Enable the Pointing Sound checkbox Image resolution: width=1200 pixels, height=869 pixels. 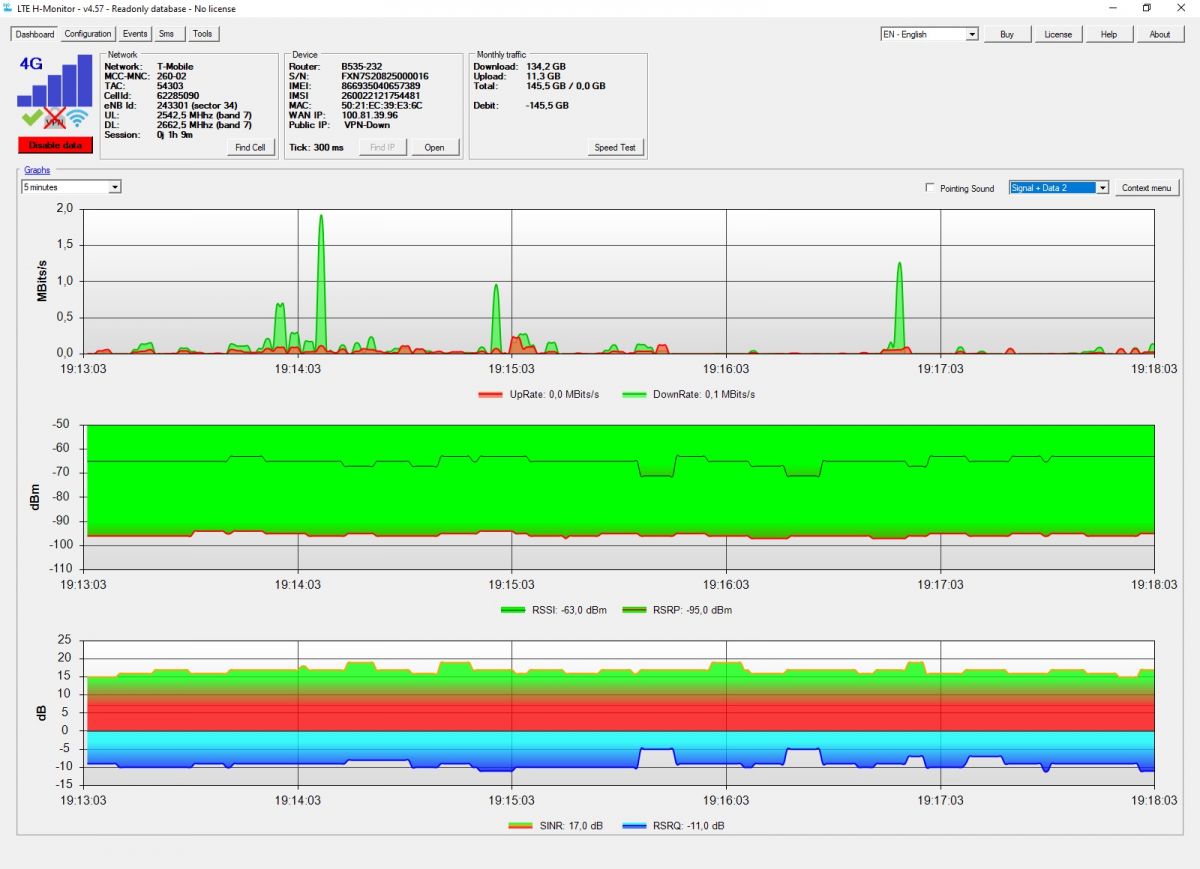pyautogui.click(x=931, y=188)
